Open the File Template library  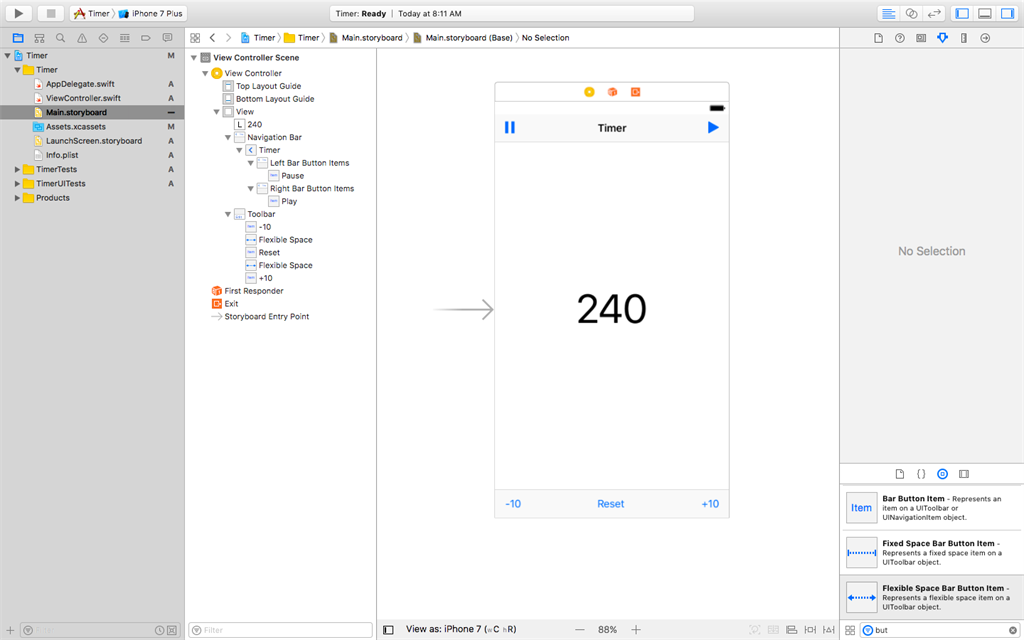(900, 474)
